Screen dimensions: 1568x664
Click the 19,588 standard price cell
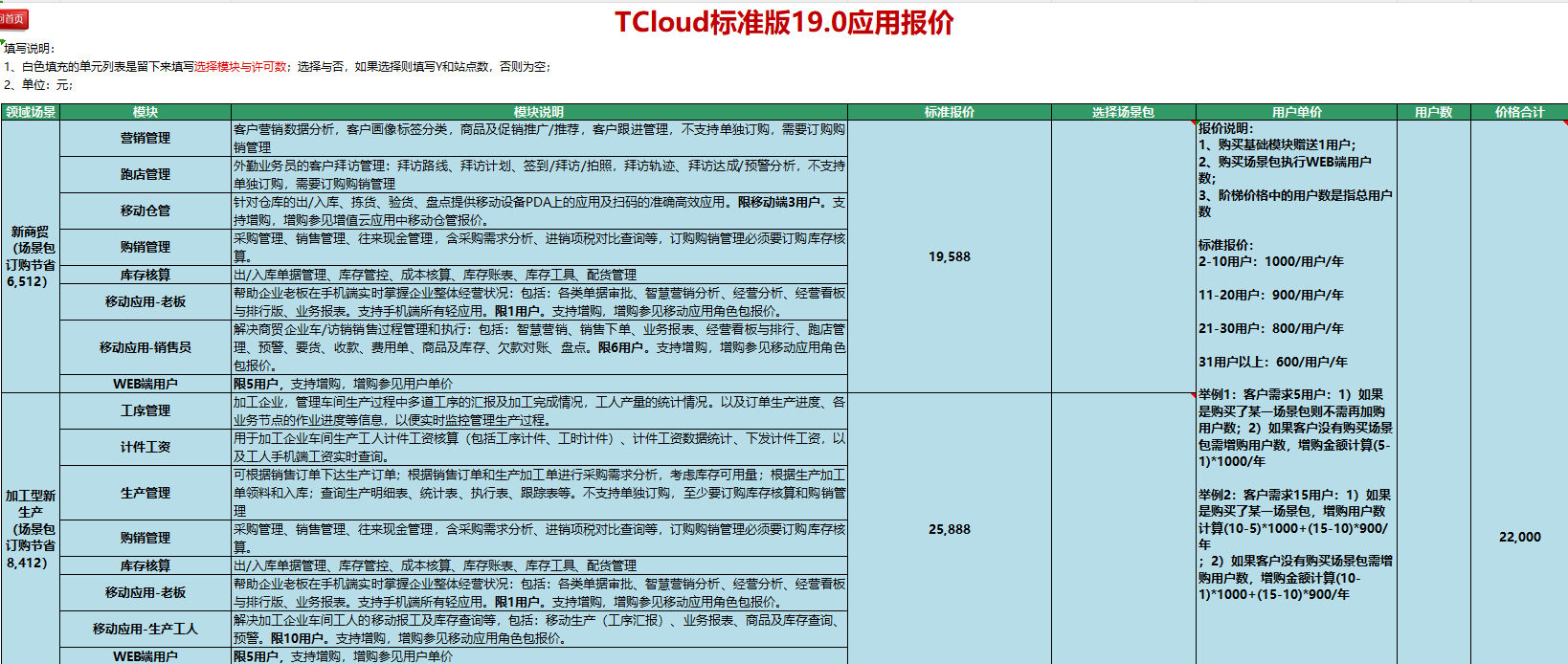(950, 256)
